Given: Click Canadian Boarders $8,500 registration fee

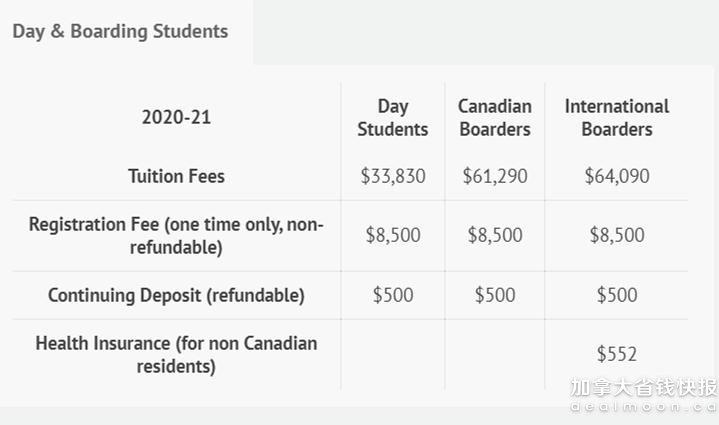Looking at the screenshot, I should [x=495, y=235].
